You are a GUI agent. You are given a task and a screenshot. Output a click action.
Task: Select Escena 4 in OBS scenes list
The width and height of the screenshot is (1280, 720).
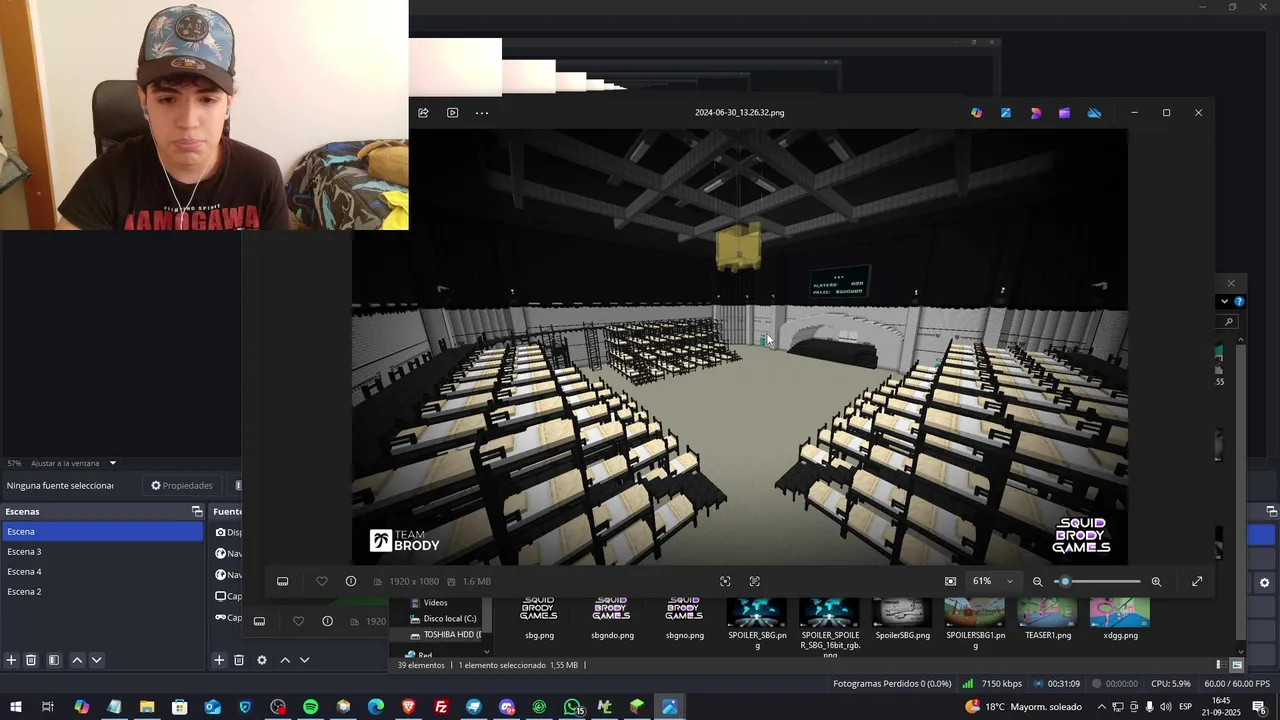coord(102,572)
